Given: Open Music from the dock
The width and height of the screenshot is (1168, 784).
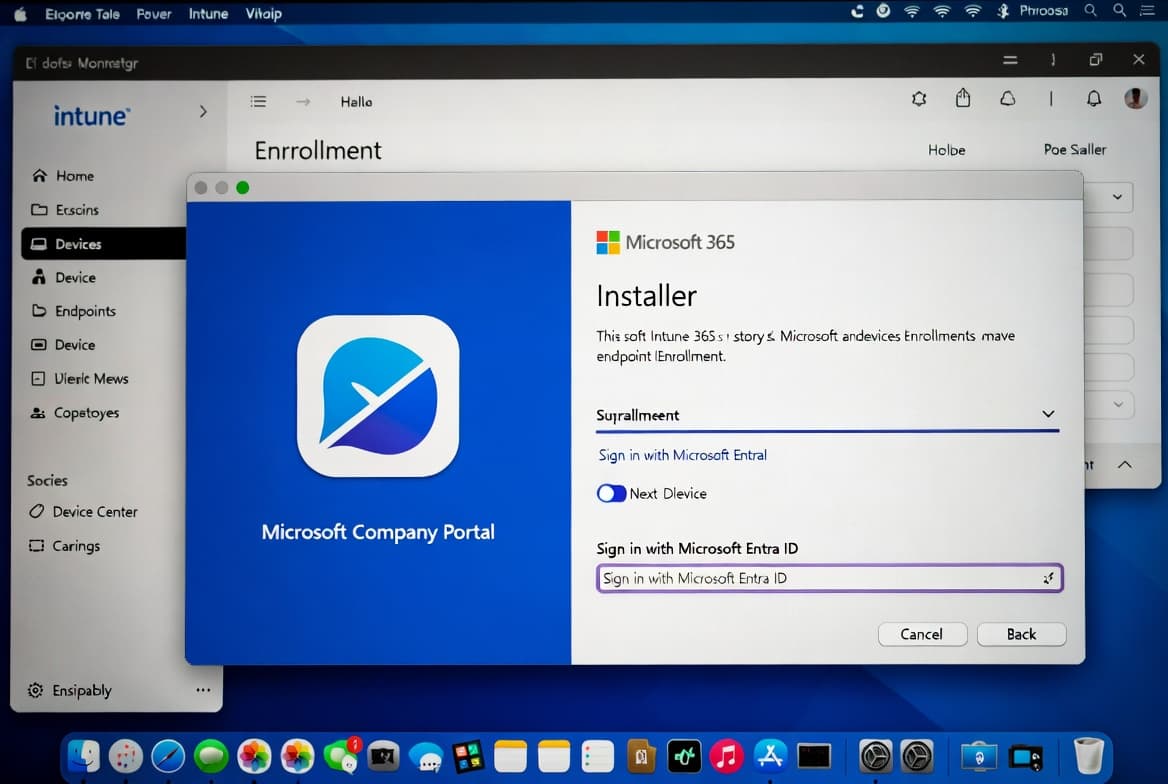Looking at the screenshot, I should (x=727, y=757).
